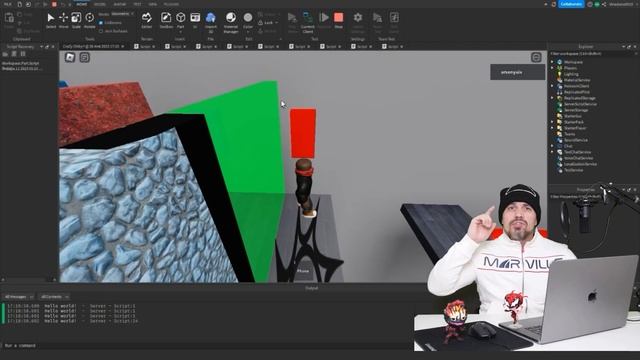This screenshot has width=640, height=360.
Task: Open the All Messages filter dropdown
Action: 19,297
